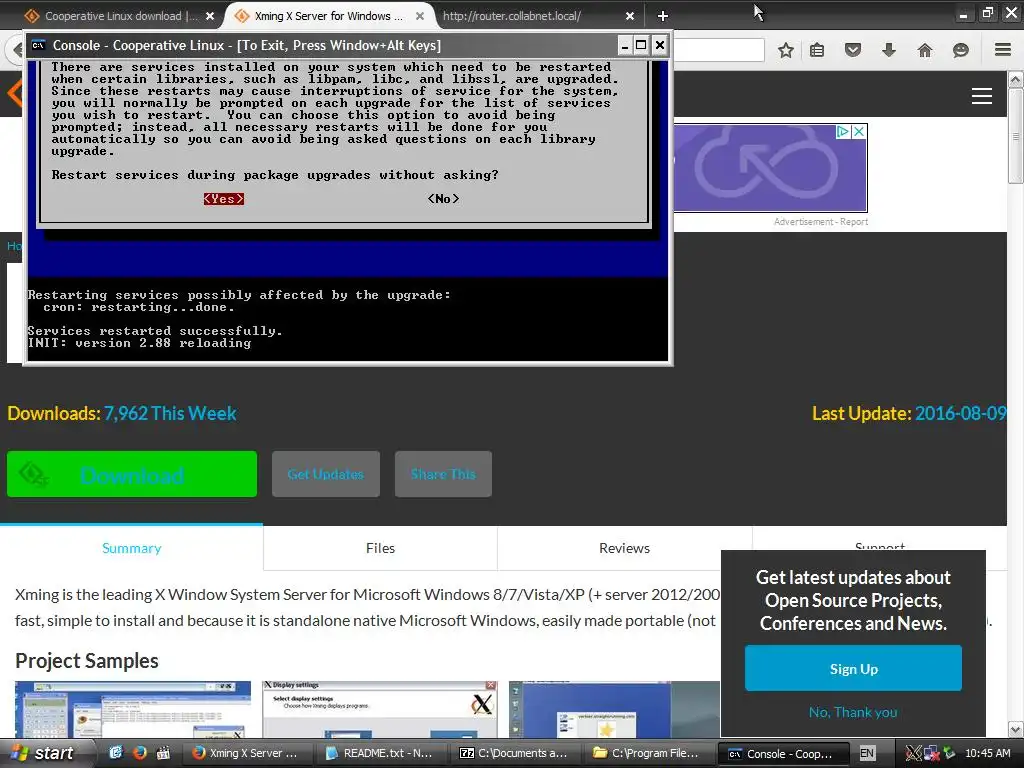Dismiss popup with No, Thank you
This screenshot has height=768, width=1024.
(x=853, y=712)
